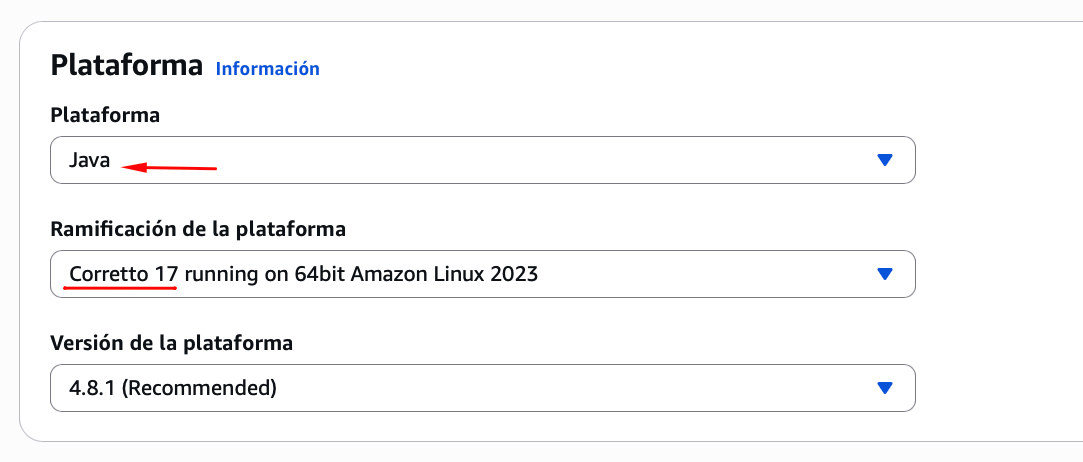Click the red arrow pointing at Java
Screen dimensions: 1083x462
click(x=176, y=168)
